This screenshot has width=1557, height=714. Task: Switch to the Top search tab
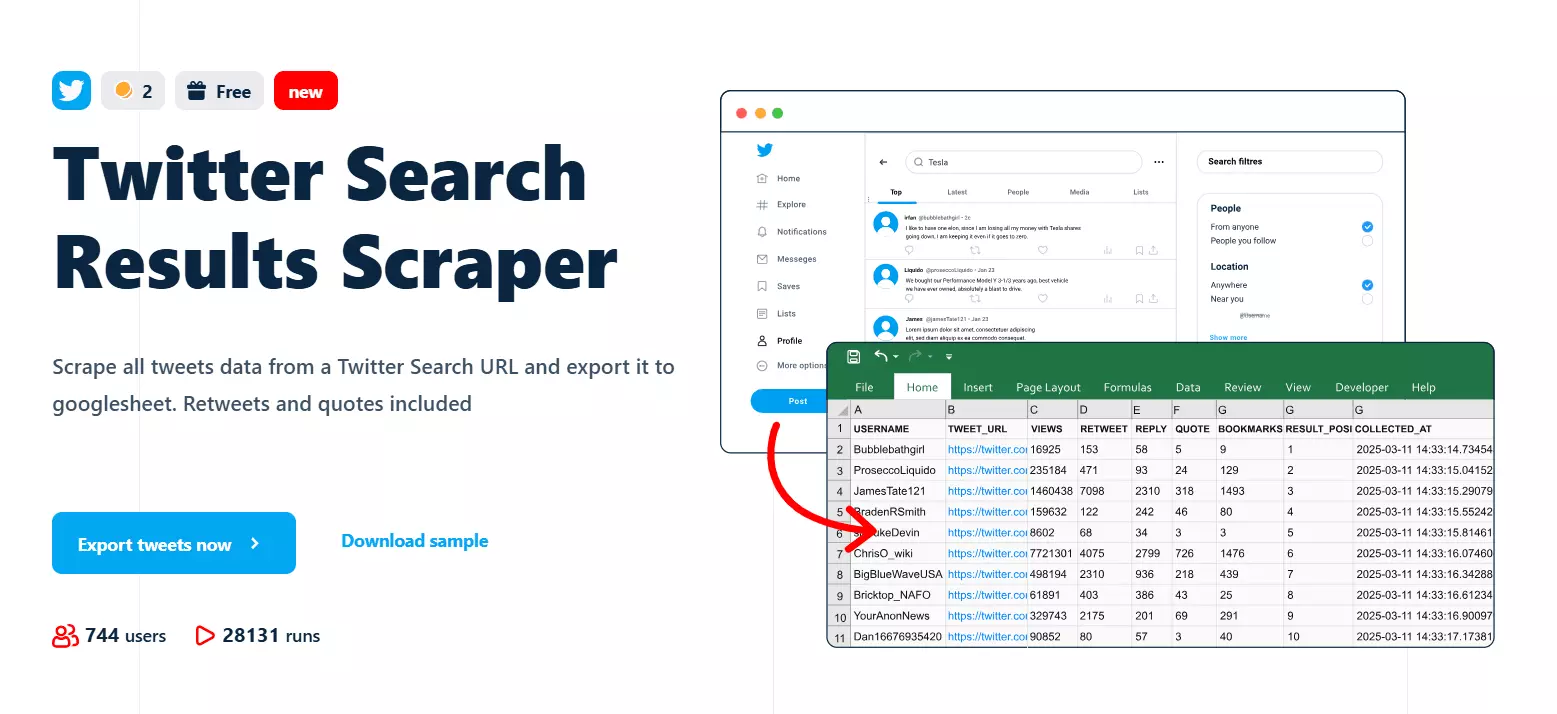click(896, 192)
